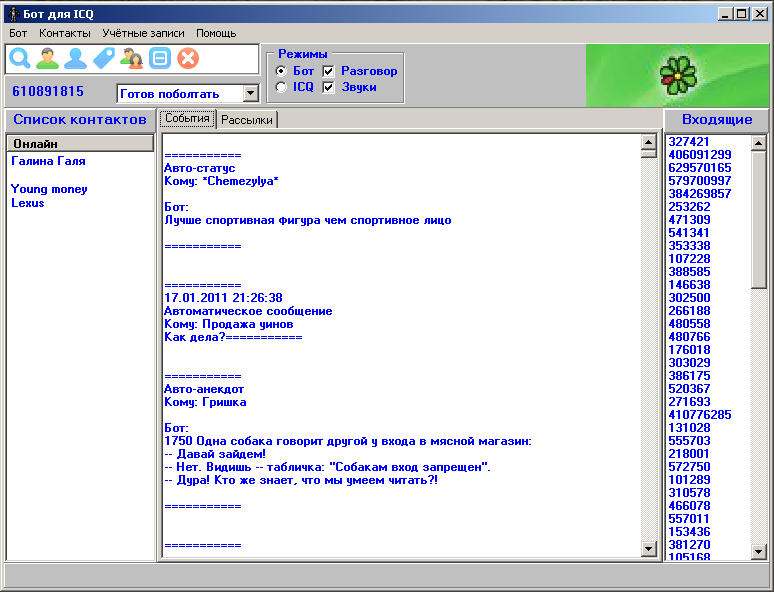
Task: Click the two-people group icon
Action: coord(131,58)
